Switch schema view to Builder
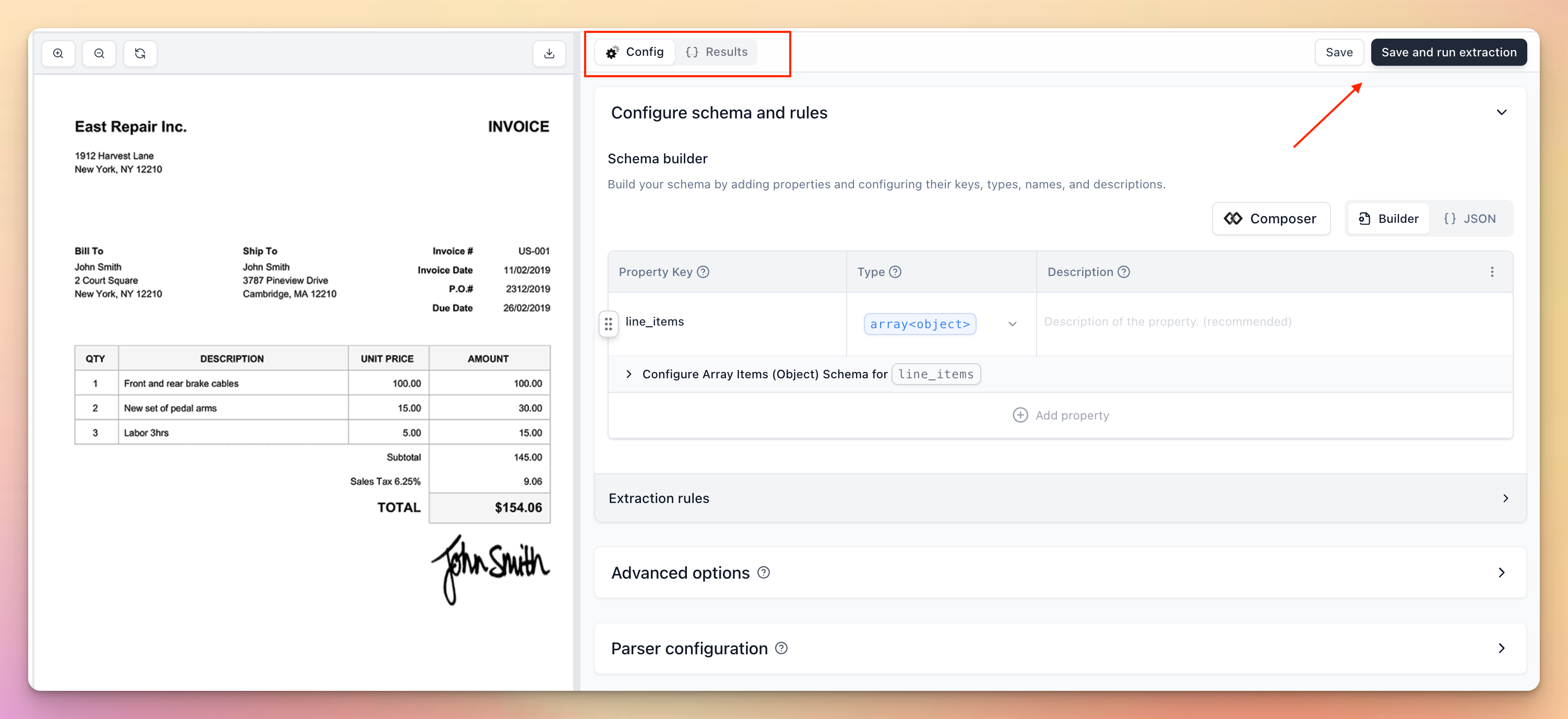1568x719 pixels. [1388, 219]
